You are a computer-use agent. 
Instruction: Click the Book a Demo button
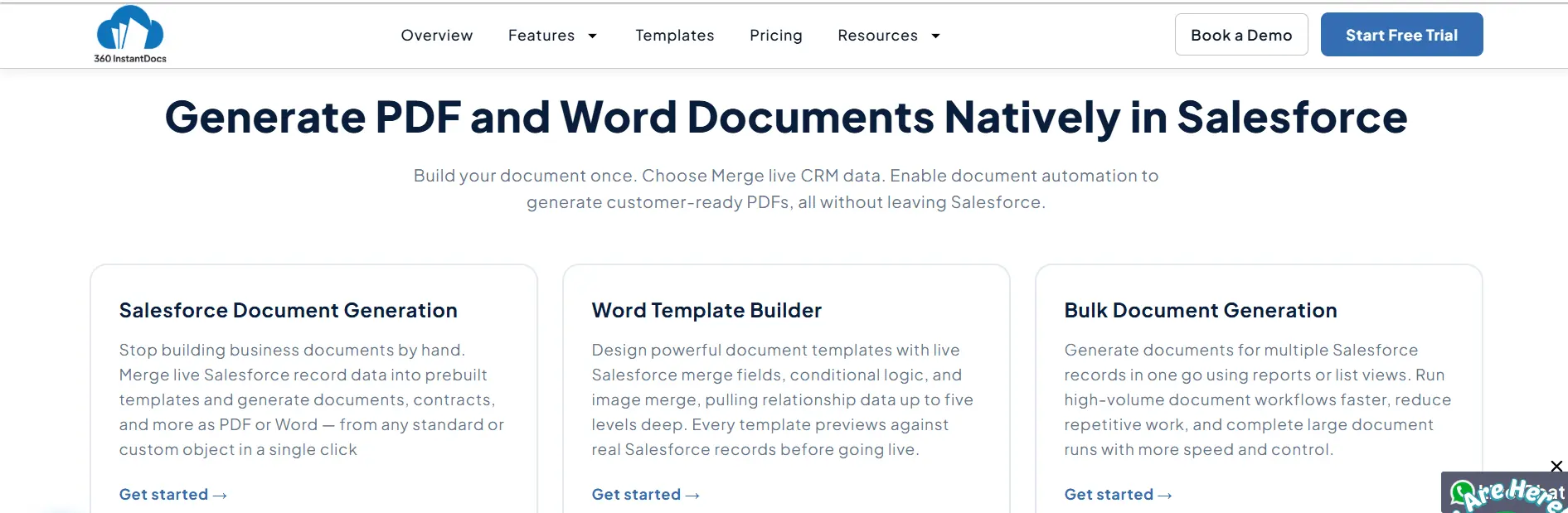pyautogui.click(x=1241, y=35)
